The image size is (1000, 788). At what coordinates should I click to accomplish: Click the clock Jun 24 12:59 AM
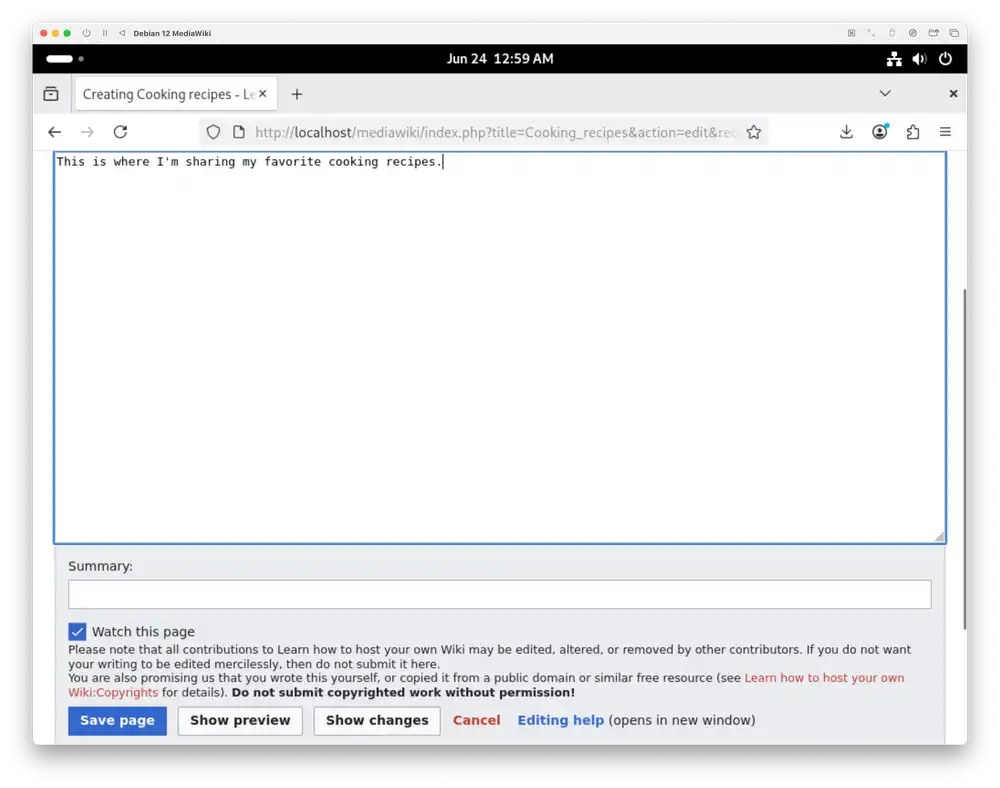point(500,59)
